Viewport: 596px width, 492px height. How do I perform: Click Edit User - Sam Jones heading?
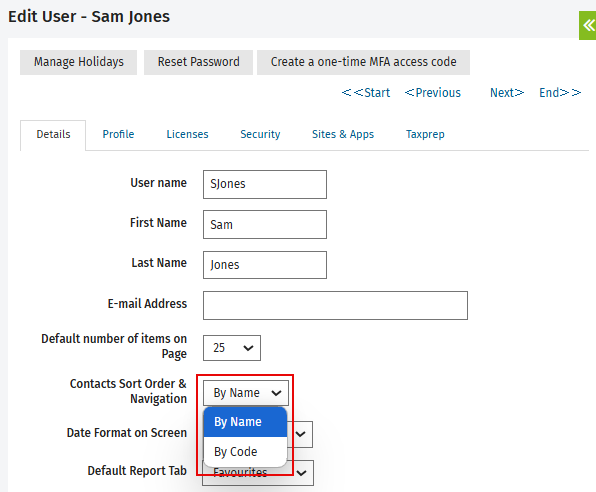[89, 17]
